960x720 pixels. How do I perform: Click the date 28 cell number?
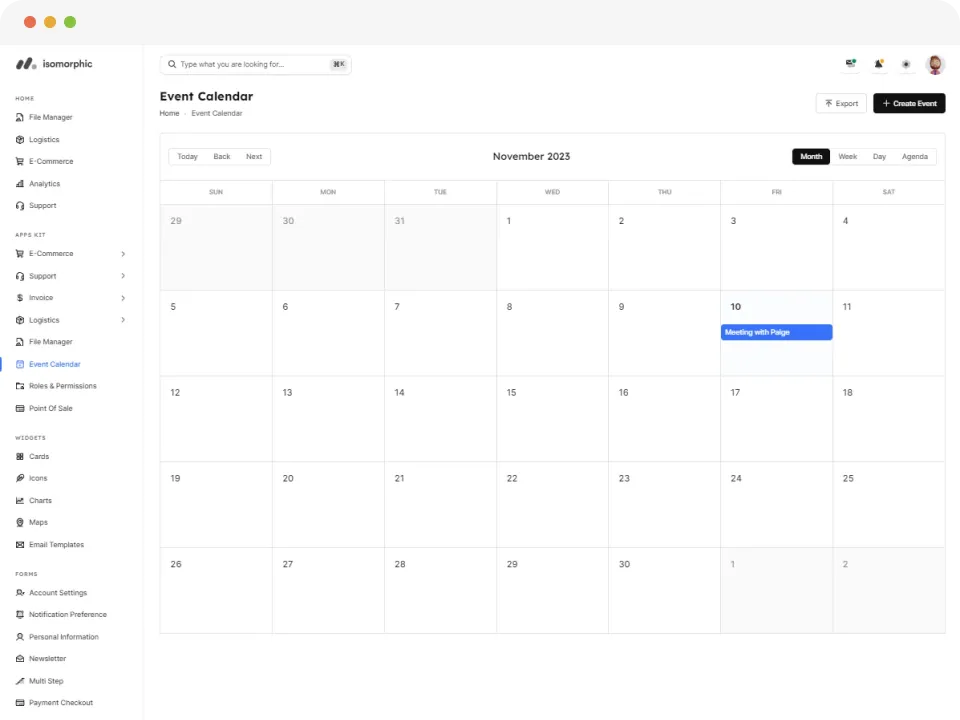tap(400, 564)
